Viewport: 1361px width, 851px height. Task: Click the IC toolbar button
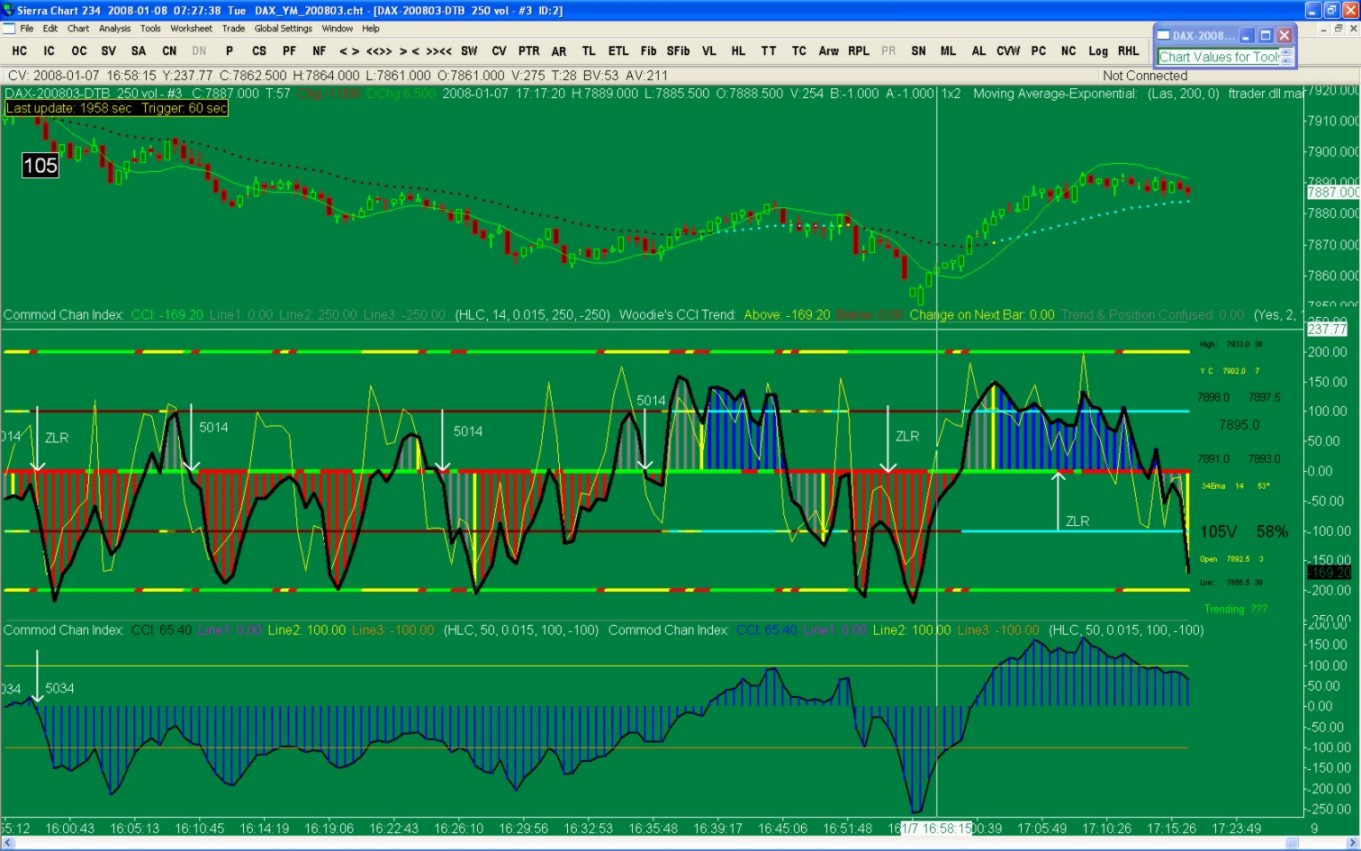tap(49, 51)
